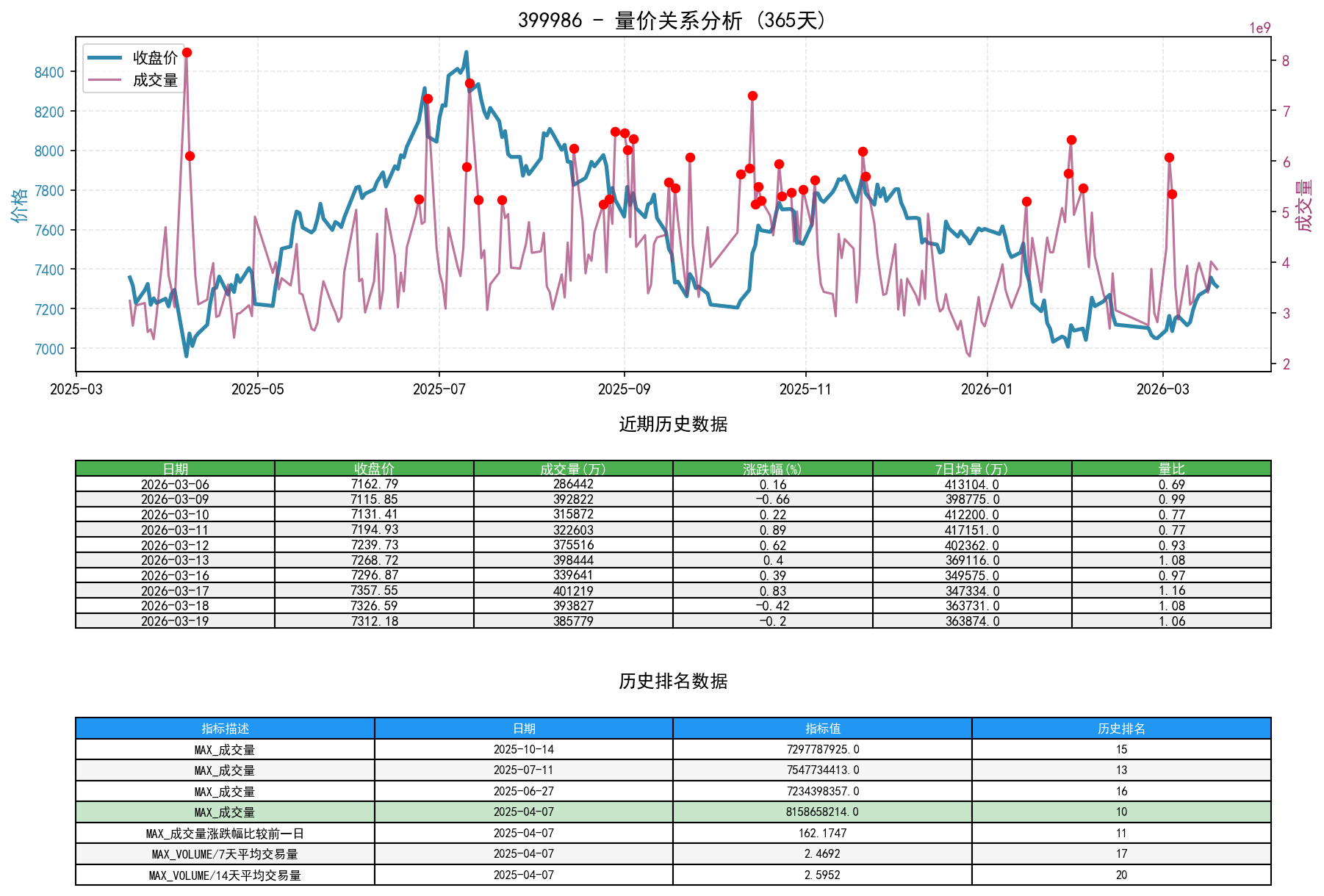Screen dimensions: 1324x896
Task: Collapse the chart legend box
Action: click(x=132, y=69)
